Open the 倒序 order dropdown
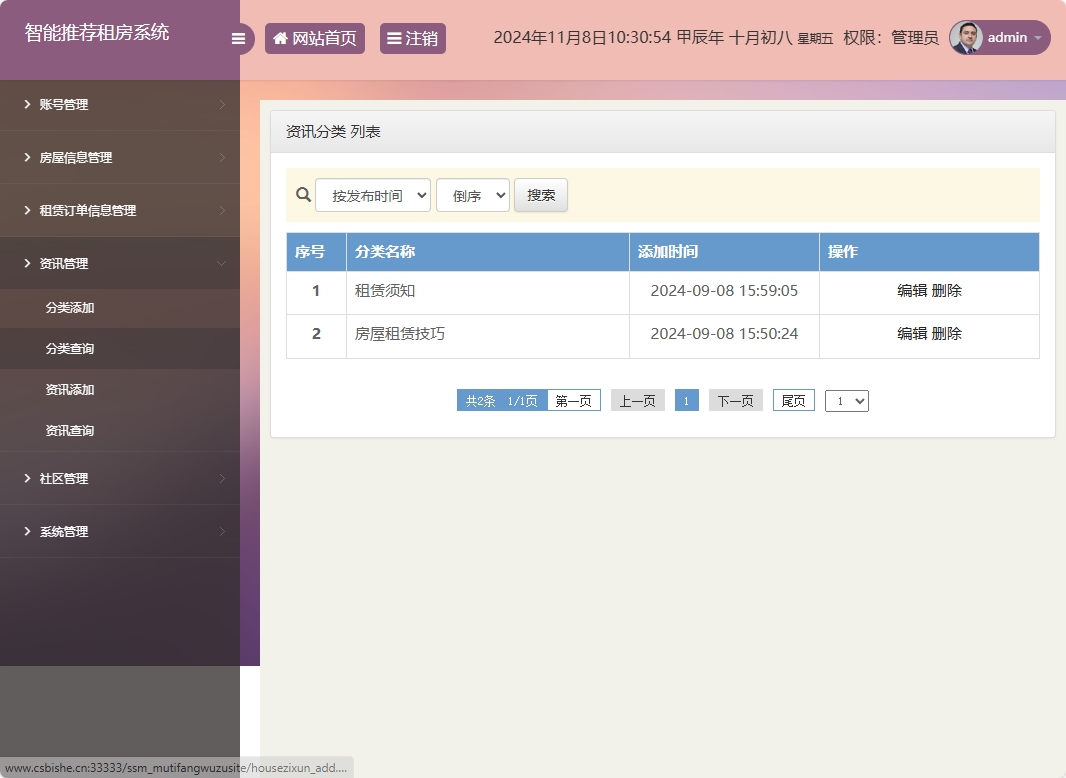 [x=472, y=195]
